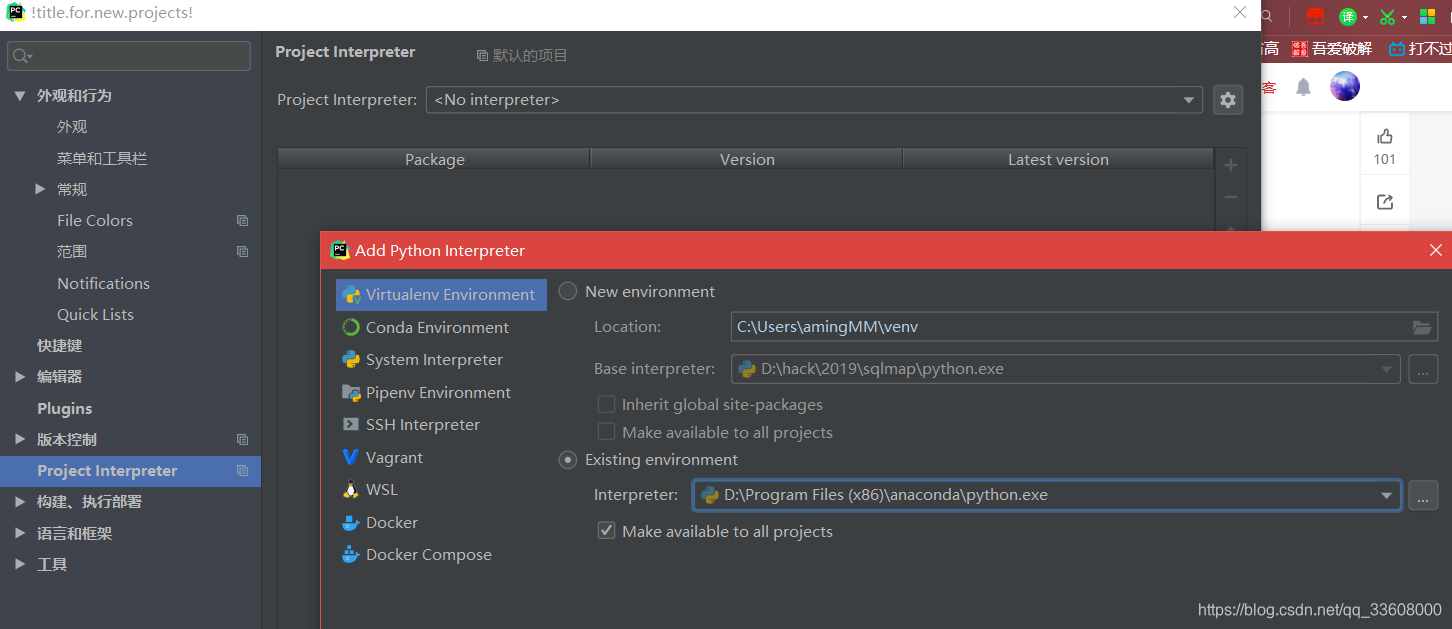Image resolution: width=1452 pixels, height=629 pixels.
Task: Select the New environment radio button
Action: [x=568, y=292]
